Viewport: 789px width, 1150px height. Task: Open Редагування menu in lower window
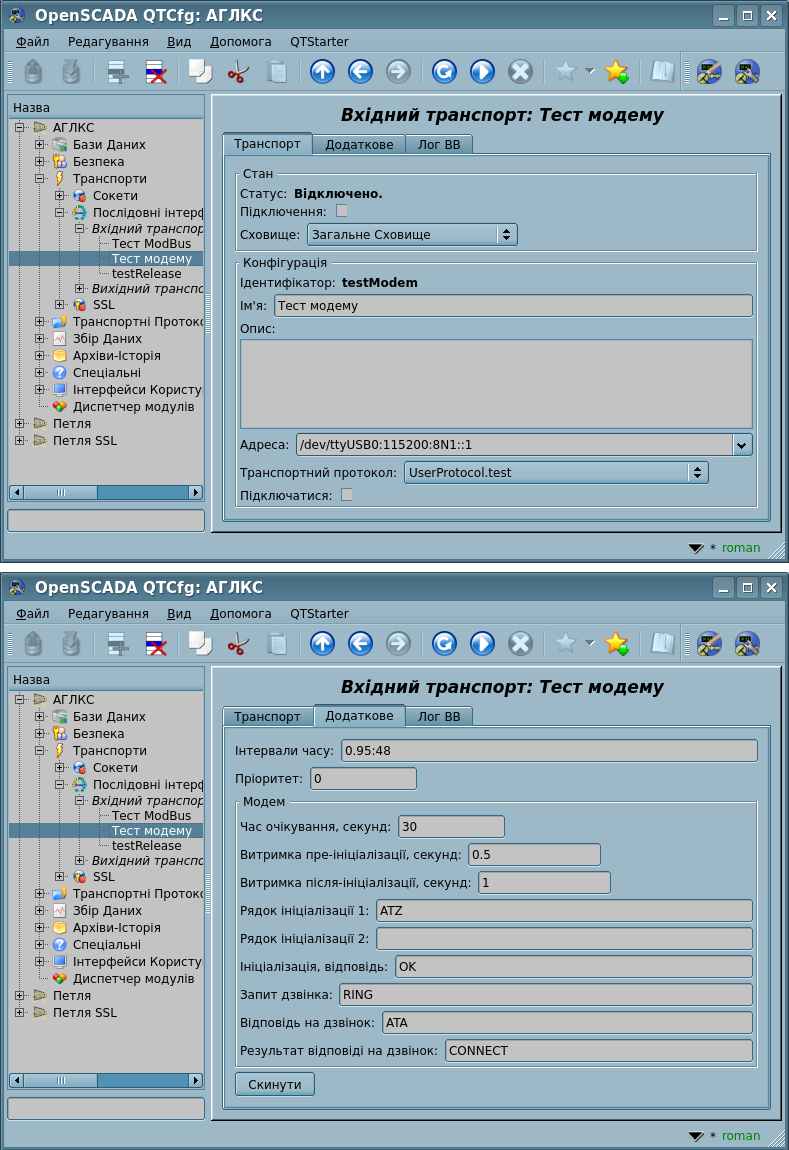(108, 613)
